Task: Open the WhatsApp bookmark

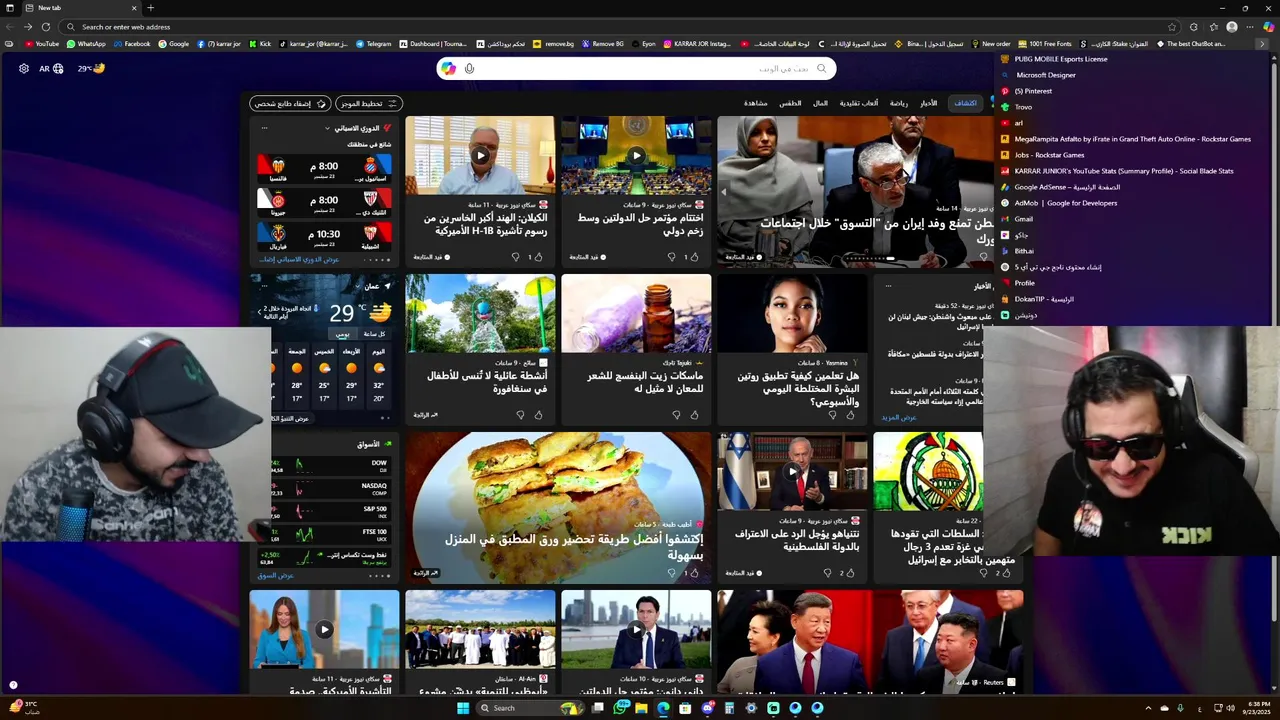Action: (x=86, y=44)
